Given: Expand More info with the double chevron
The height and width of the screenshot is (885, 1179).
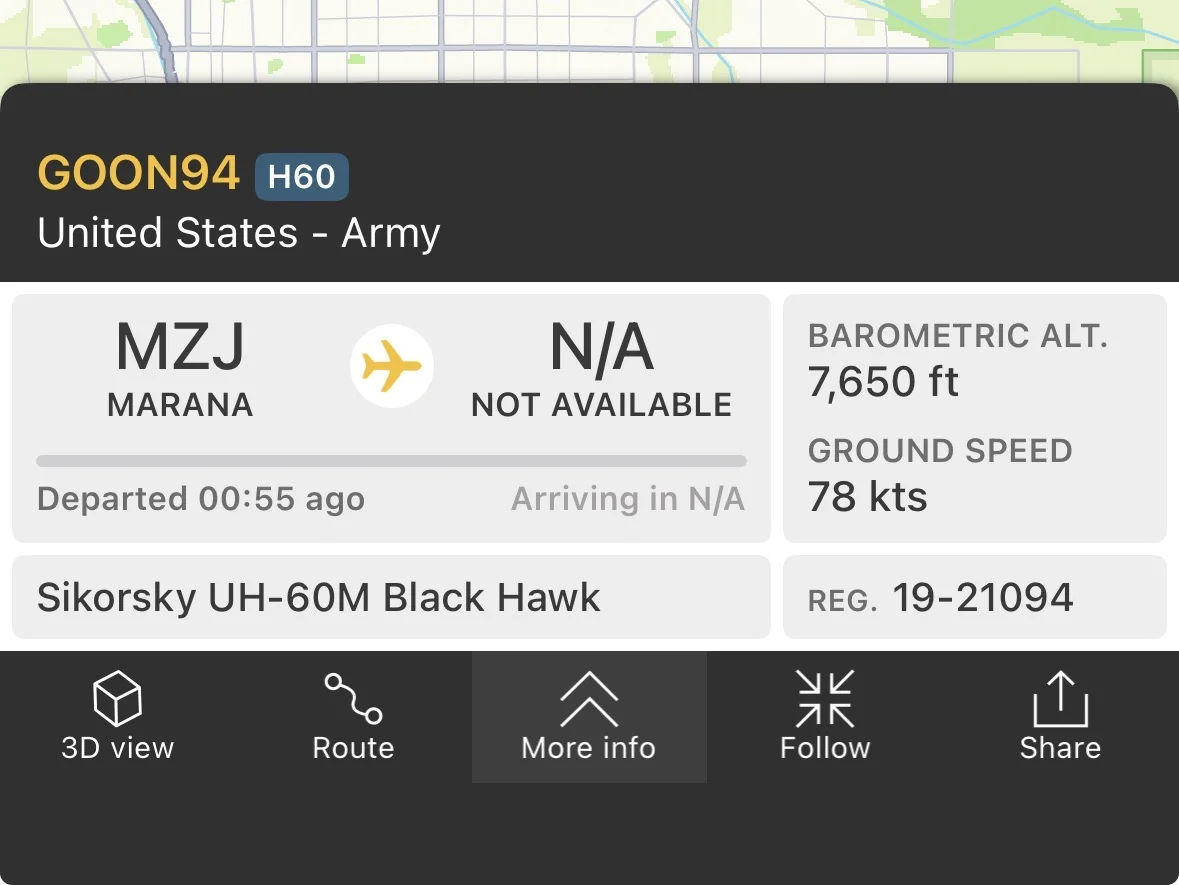Looking at the screenshot, I should 589,697.
